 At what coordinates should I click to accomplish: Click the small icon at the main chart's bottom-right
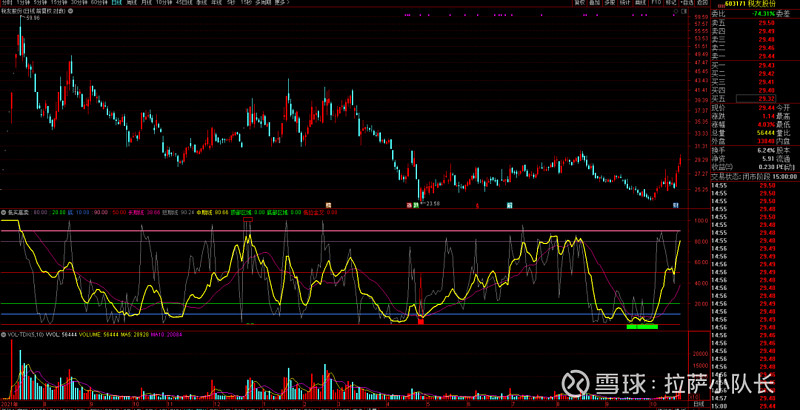point(675,205)
